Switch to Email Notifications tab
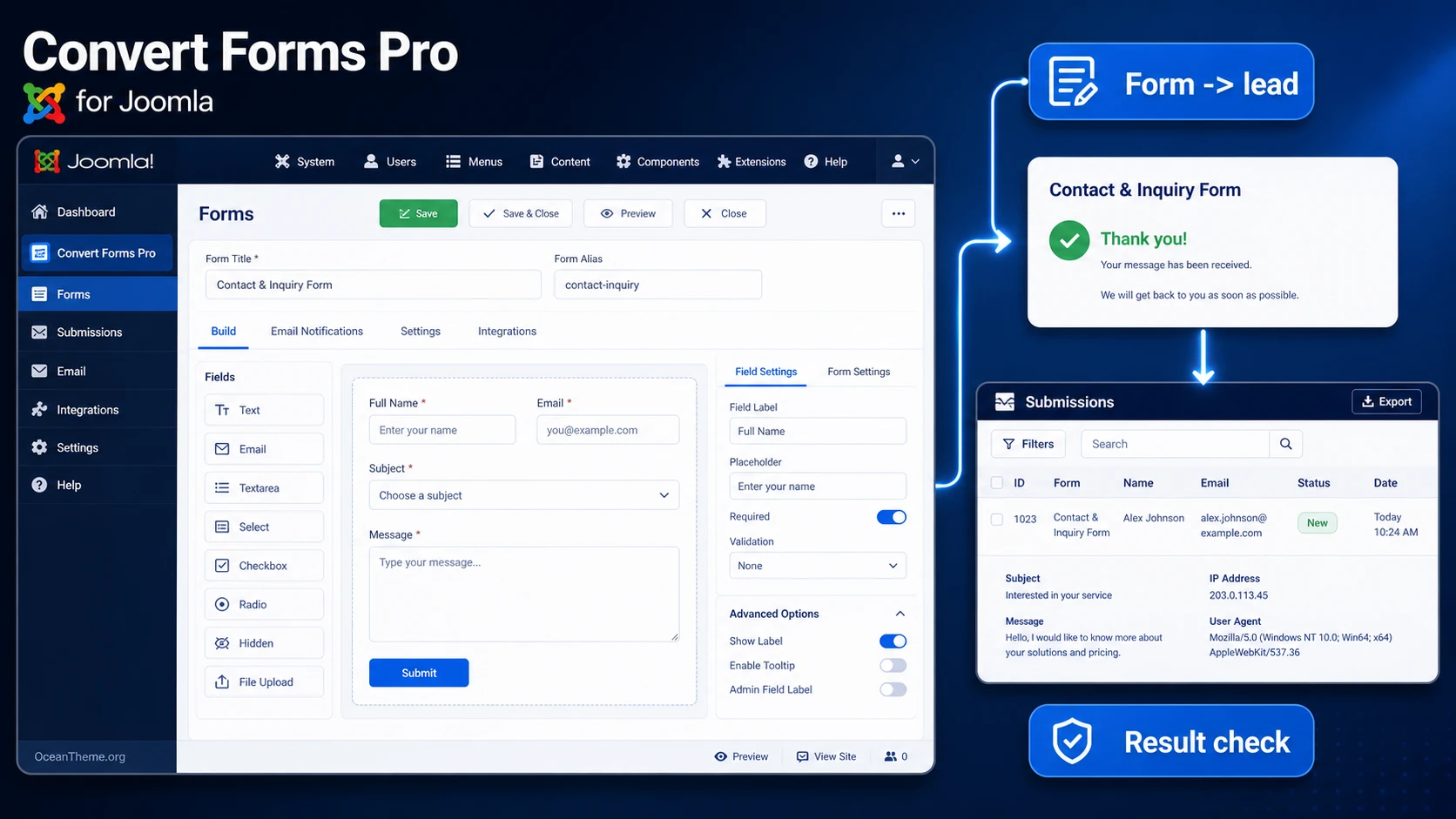This screenshot has width=1456, height=819. 317,332
